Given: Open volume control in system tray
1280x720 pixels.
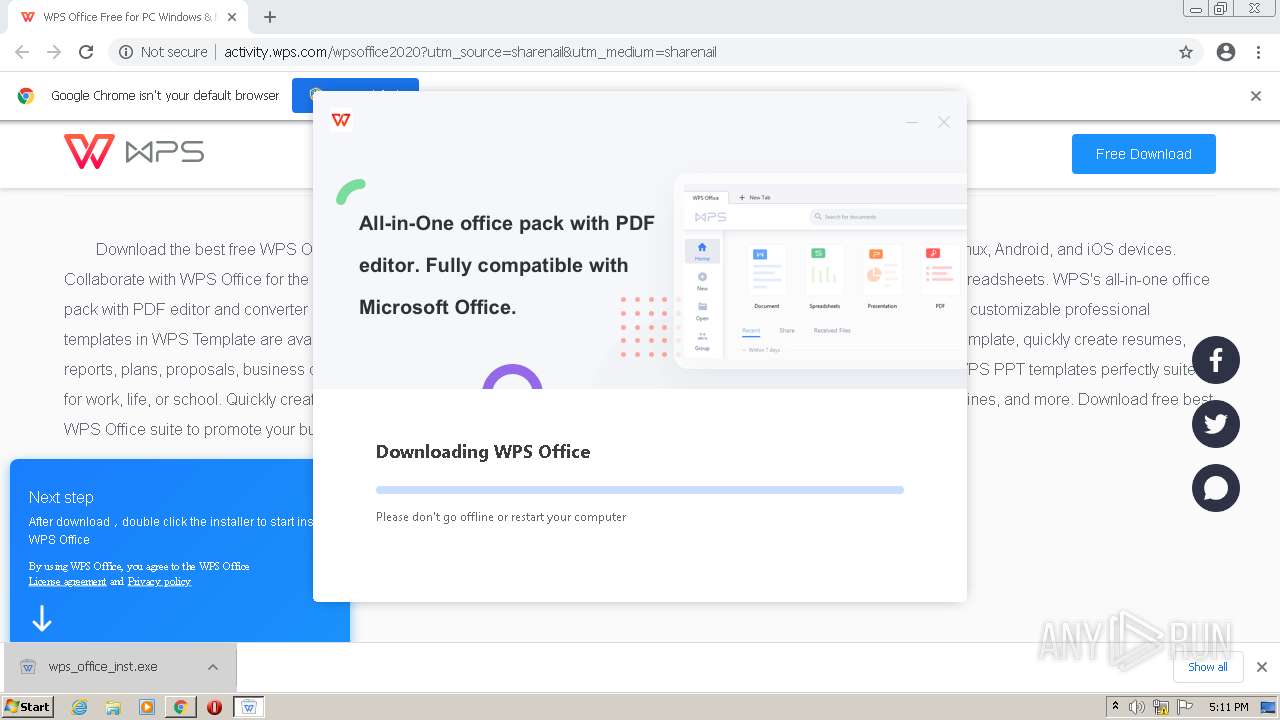Looking at the screenshot, I should [1137, 707].
